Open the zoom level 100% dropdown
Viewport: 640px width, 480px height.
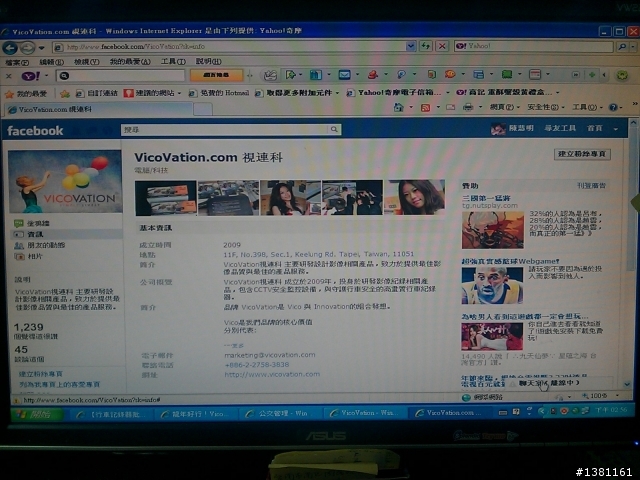(x=617, y=396)
